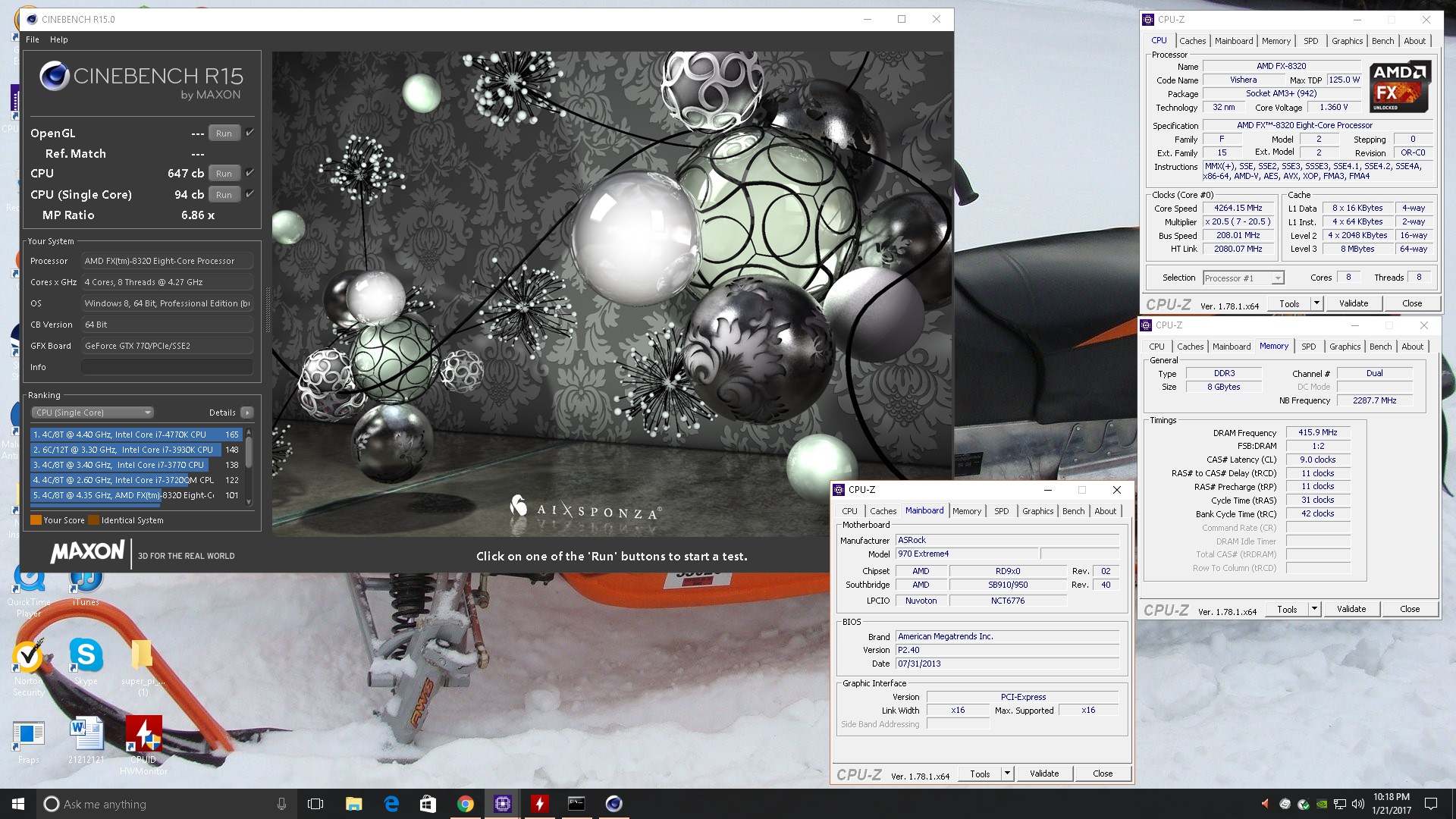This screenshot has width=1456, height=819.
Task: Click the Info input field
Action: pyautogui.click(x=167, y=367)
